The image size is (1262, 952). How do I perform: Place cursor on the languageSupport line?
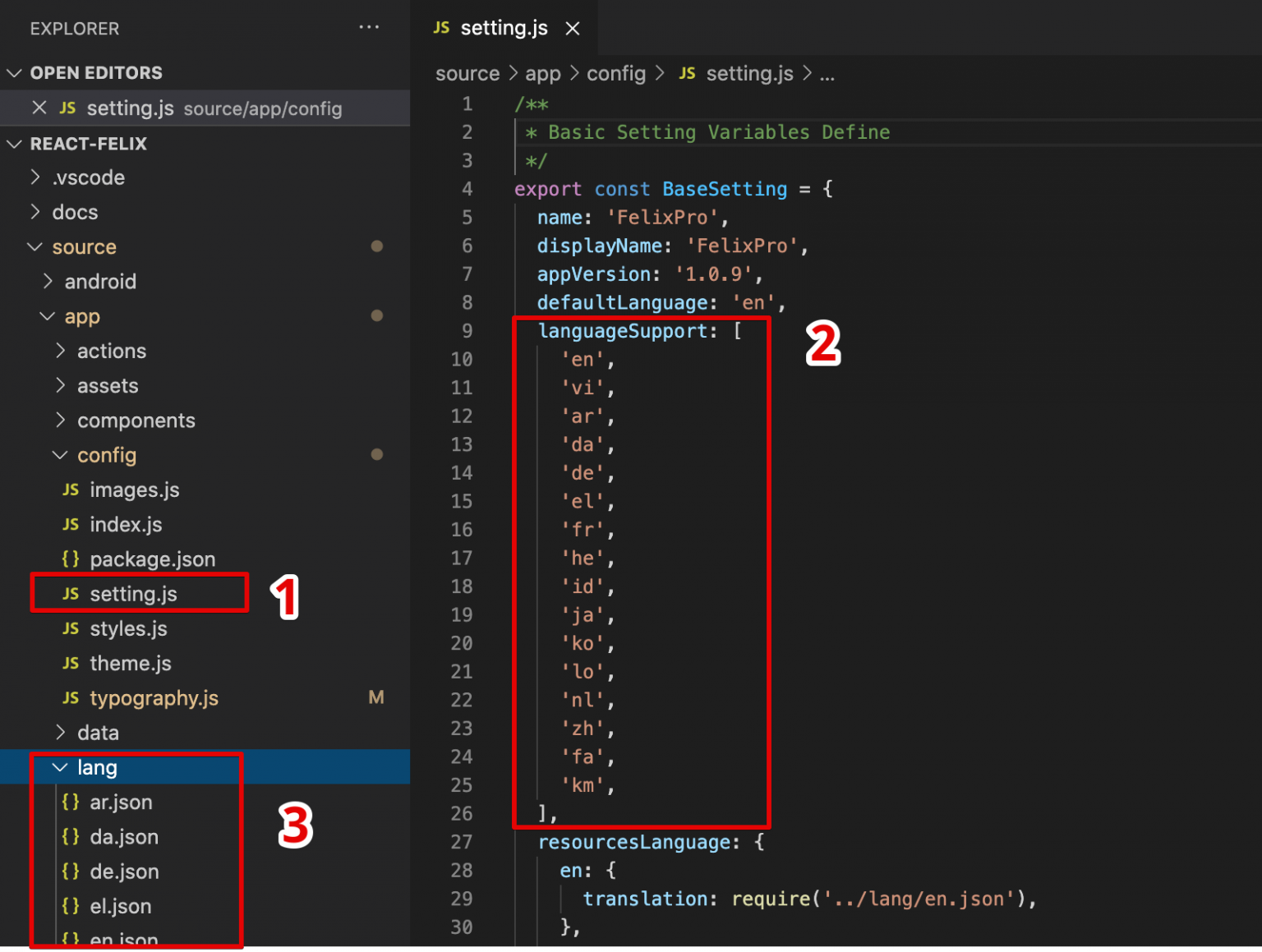click(624, 331)
